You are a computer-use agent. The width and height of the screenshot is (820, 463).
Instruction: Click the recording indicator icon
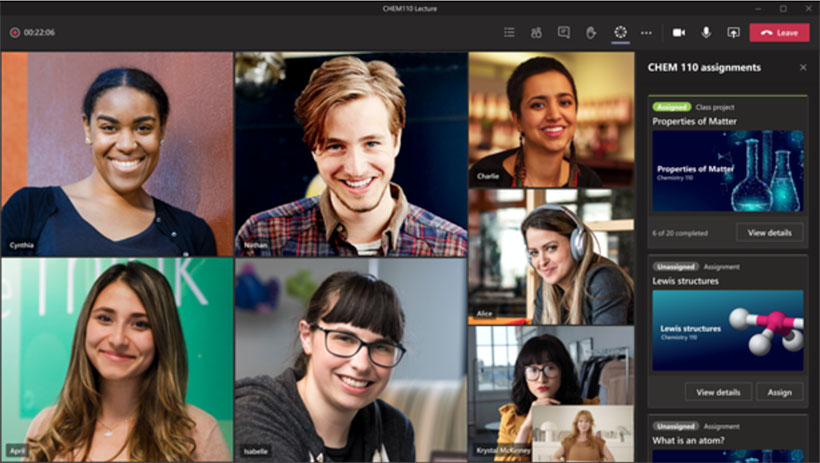click(x=15, y=32)
